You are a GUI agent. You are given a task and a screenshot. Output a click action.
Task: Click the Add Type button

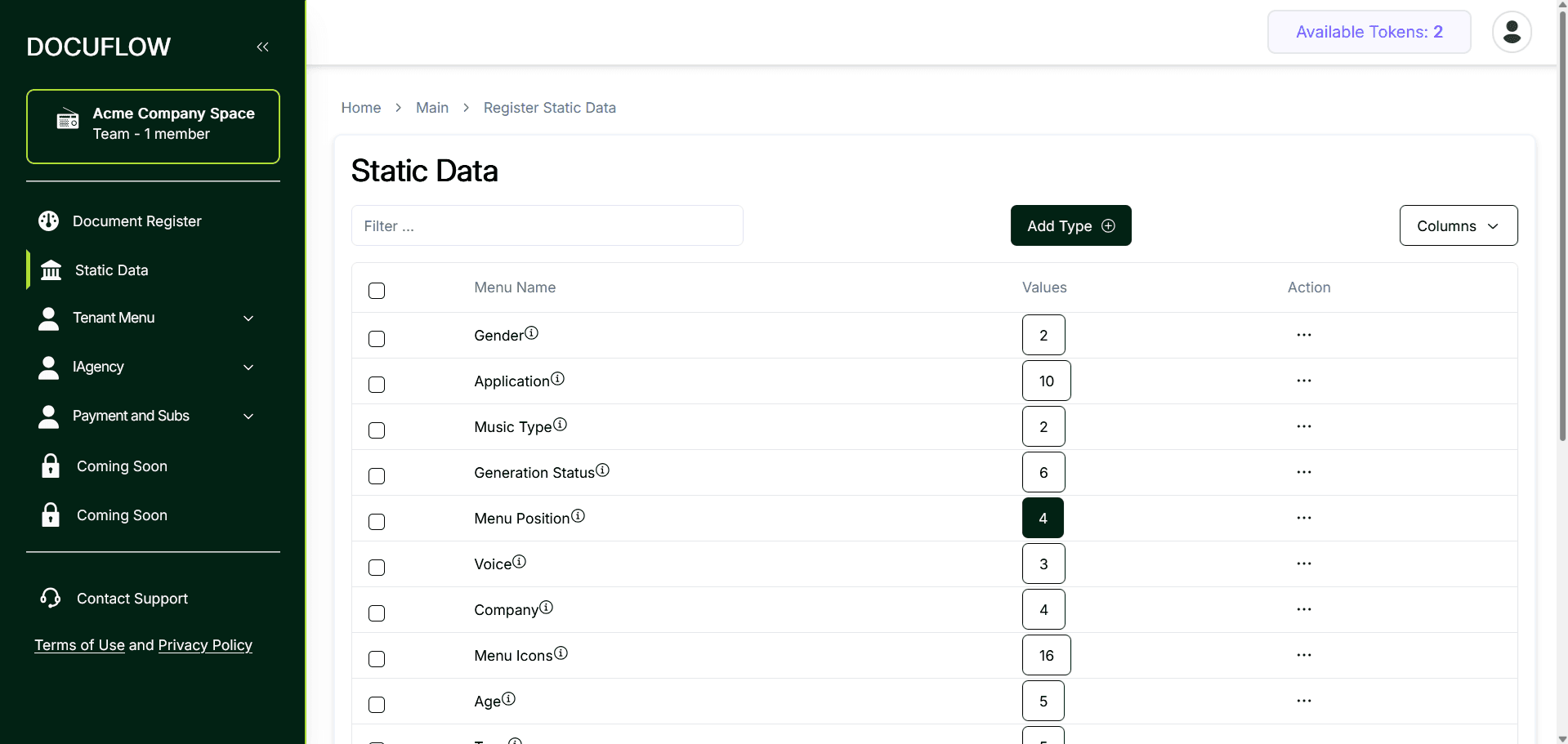tap(1070, 226)
